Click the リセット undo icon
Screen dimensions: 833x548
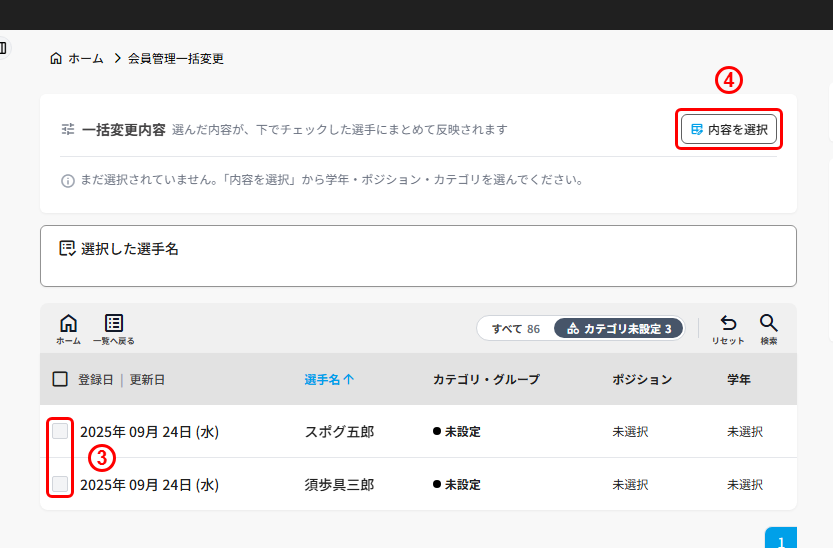pyautogui.click(x=728, y=329)
